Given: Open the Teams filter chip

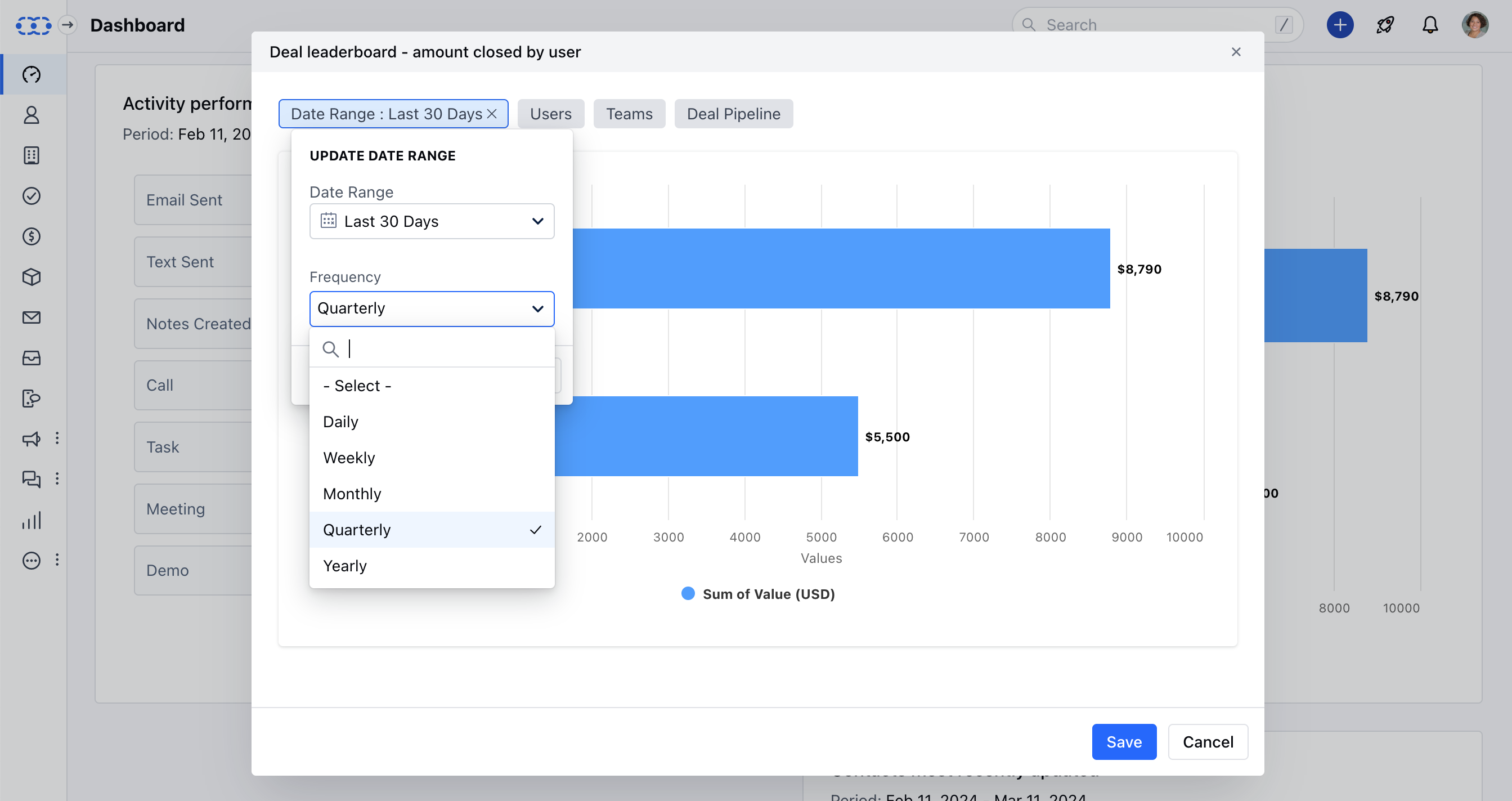Looking at the screenshot, I should pos(629,114).
